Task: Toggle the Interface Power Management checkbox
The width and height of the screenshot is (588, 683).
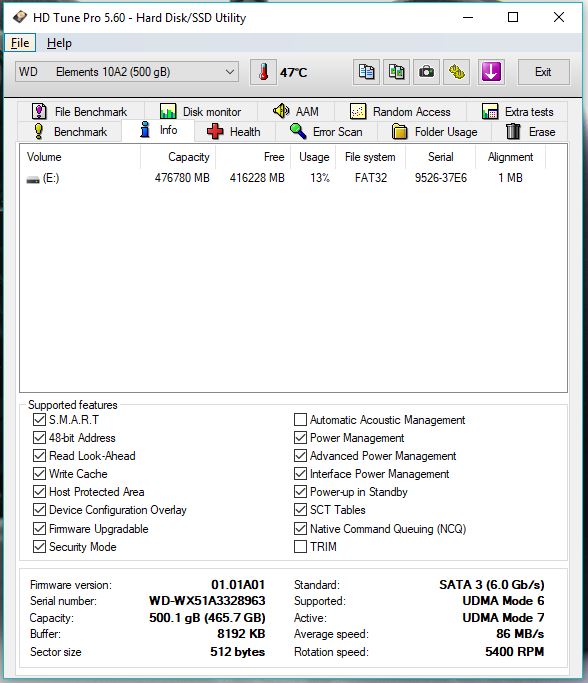Action: click(301, 473)
